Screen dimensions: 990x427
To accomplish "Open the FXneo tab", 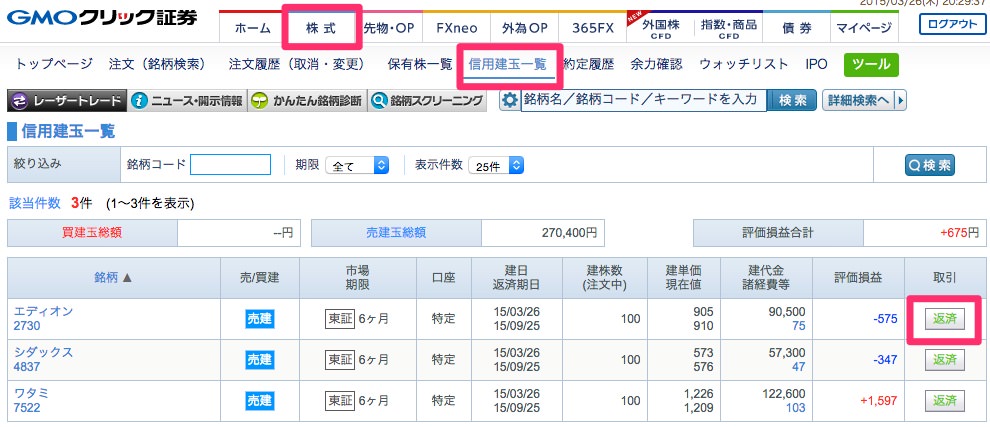I will (457, 28).
